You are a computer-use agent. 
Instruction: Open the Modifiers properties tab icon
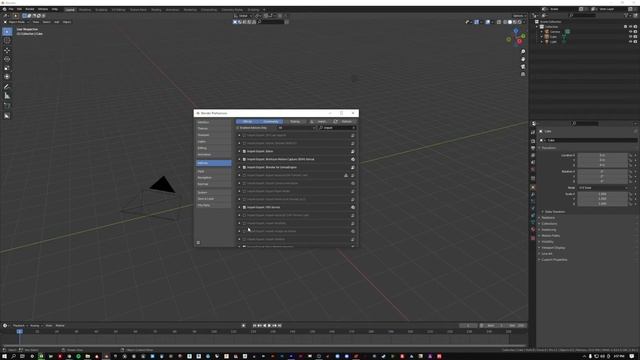point(533,195)
